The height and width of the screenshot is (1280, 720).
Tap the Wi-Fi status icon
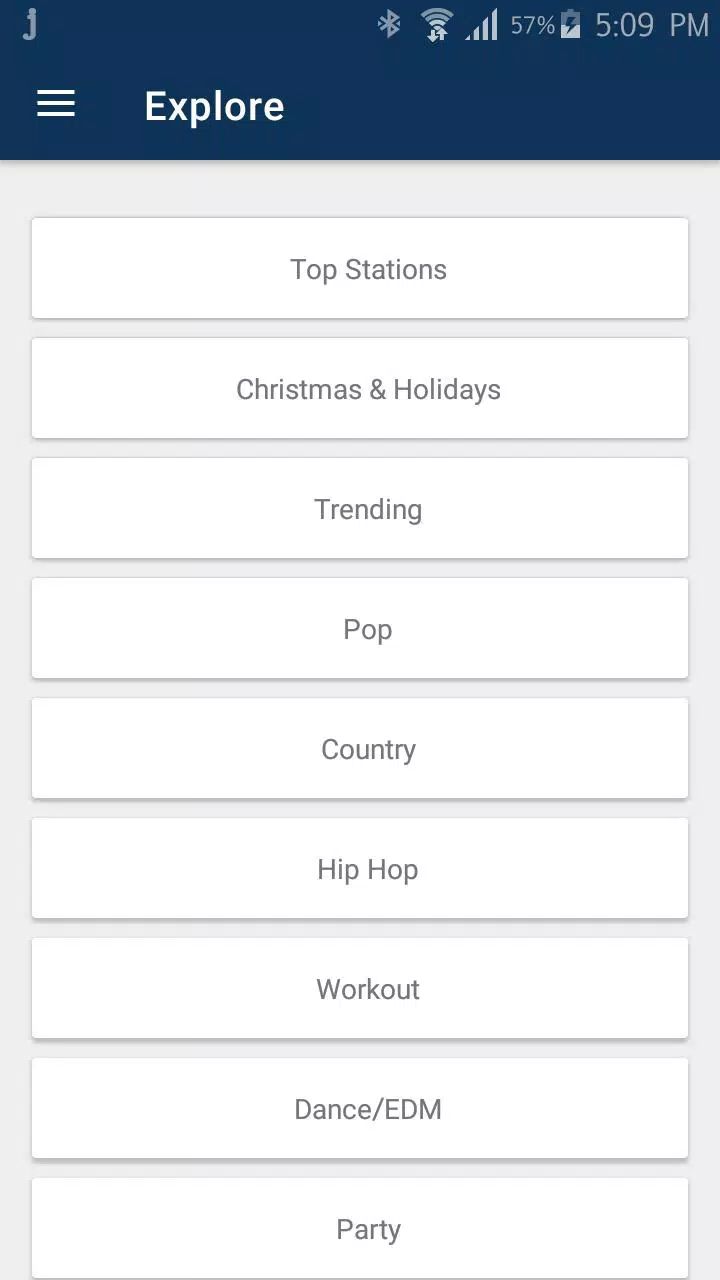tap(436, 25)
